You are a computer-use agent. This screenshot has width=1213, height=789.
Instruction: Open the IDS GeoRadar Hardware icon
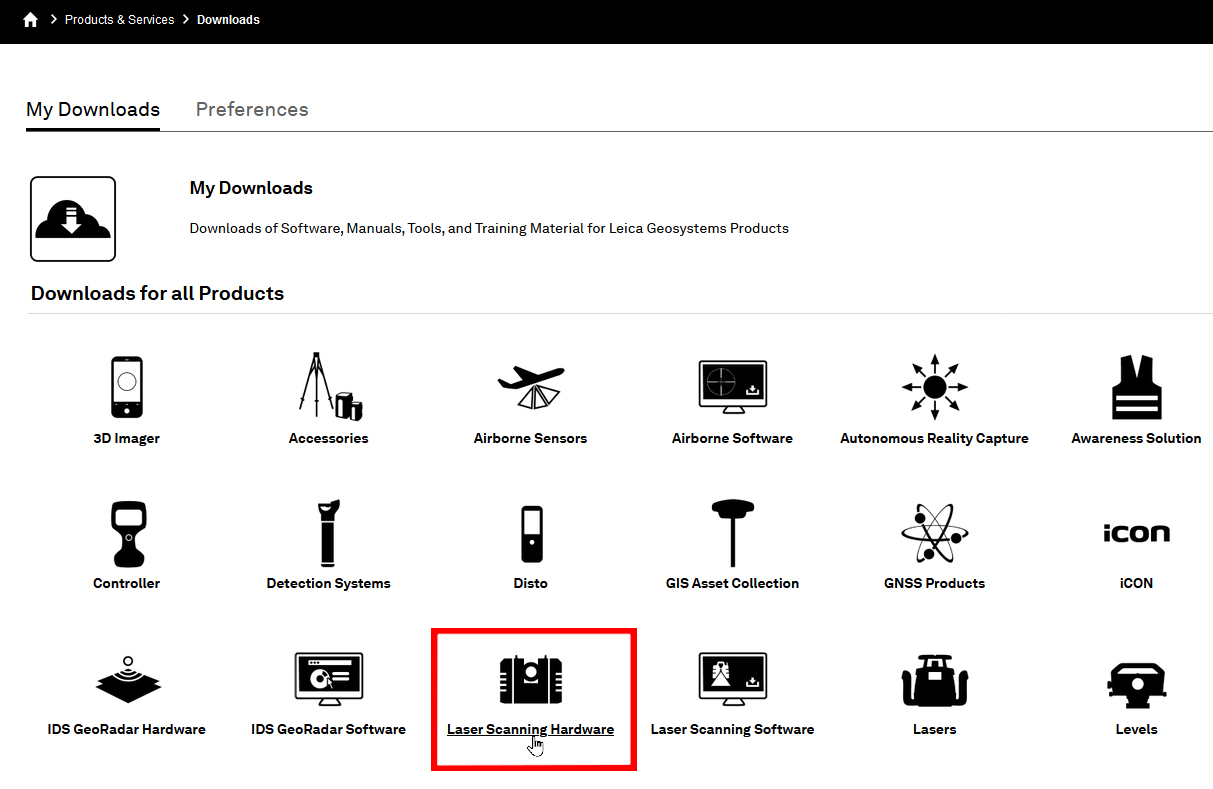point(127,679)
